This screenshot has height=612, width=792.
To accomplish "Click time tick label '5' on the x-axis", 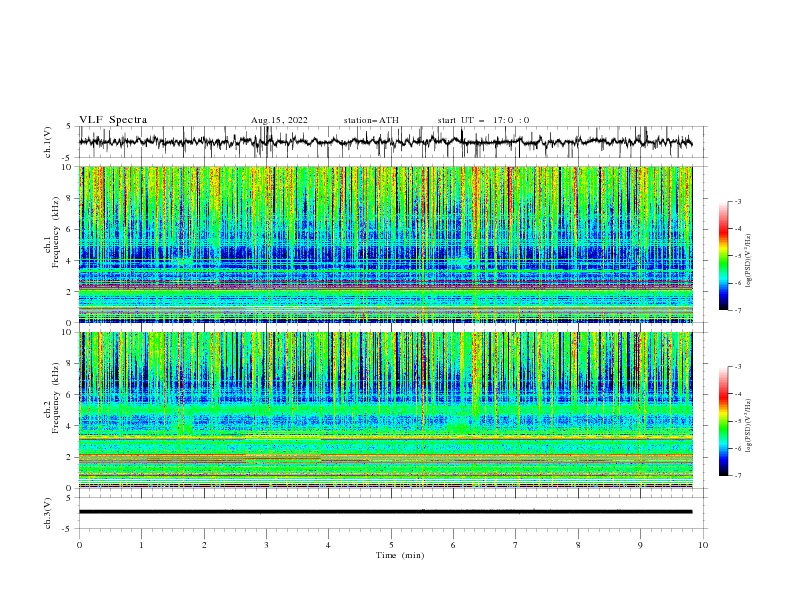I will (391, 545).
